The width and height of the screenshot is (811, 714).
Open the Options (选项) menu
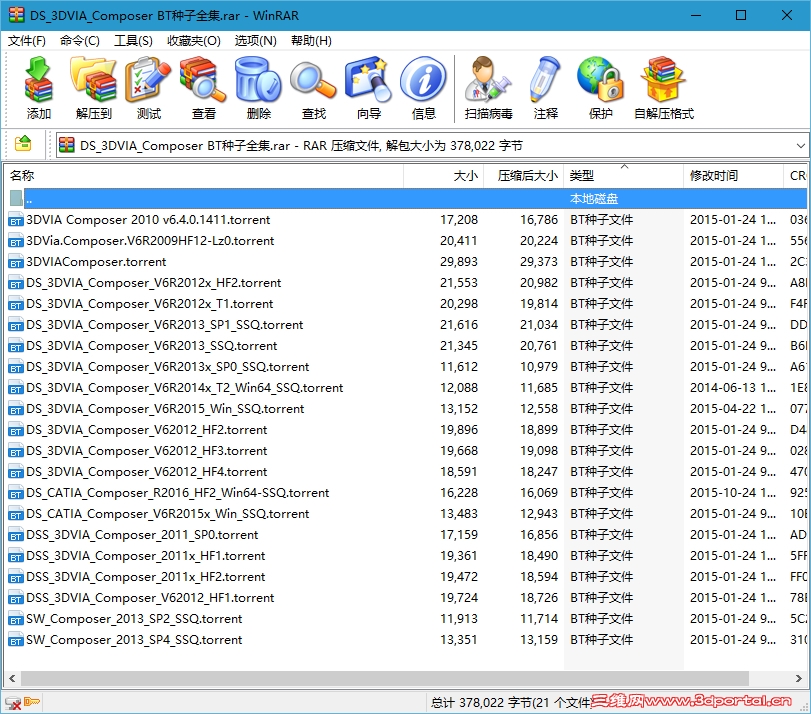[x=256, y=40]
